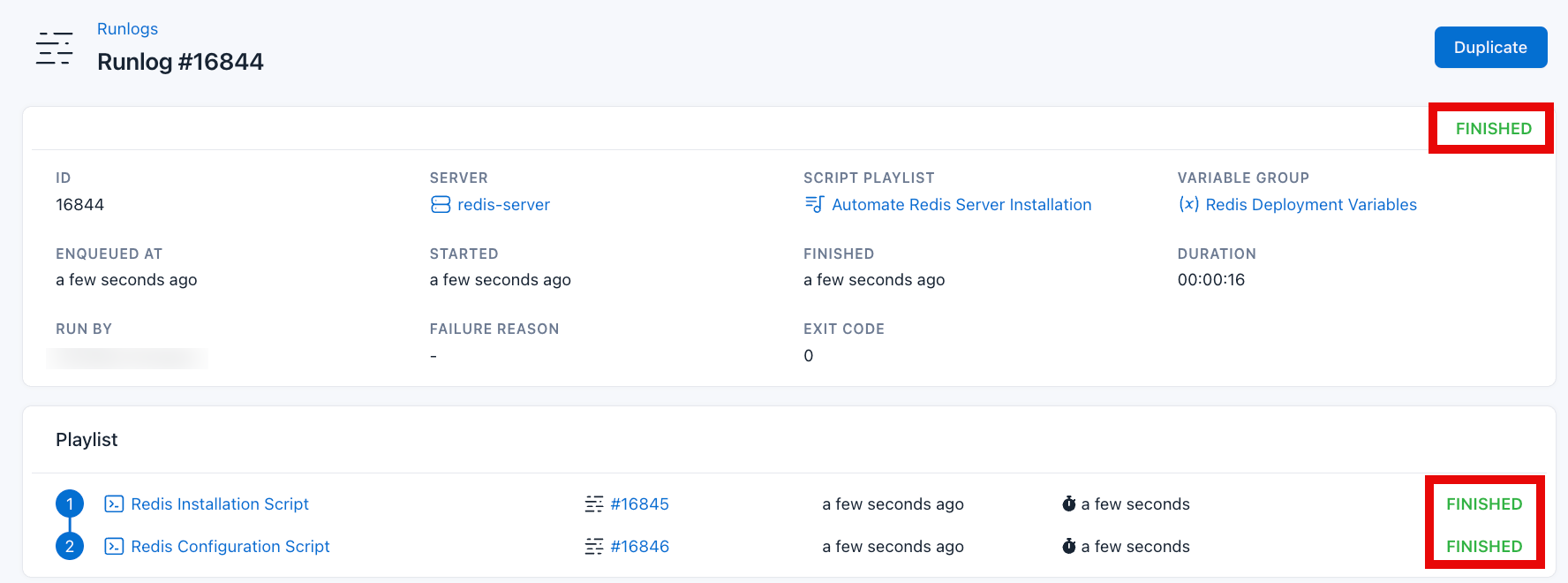Screen dimensions: 1568x583
Task: Click the playlist icon beside Automate Redis Server Installation
Action: tap(814, 205)
